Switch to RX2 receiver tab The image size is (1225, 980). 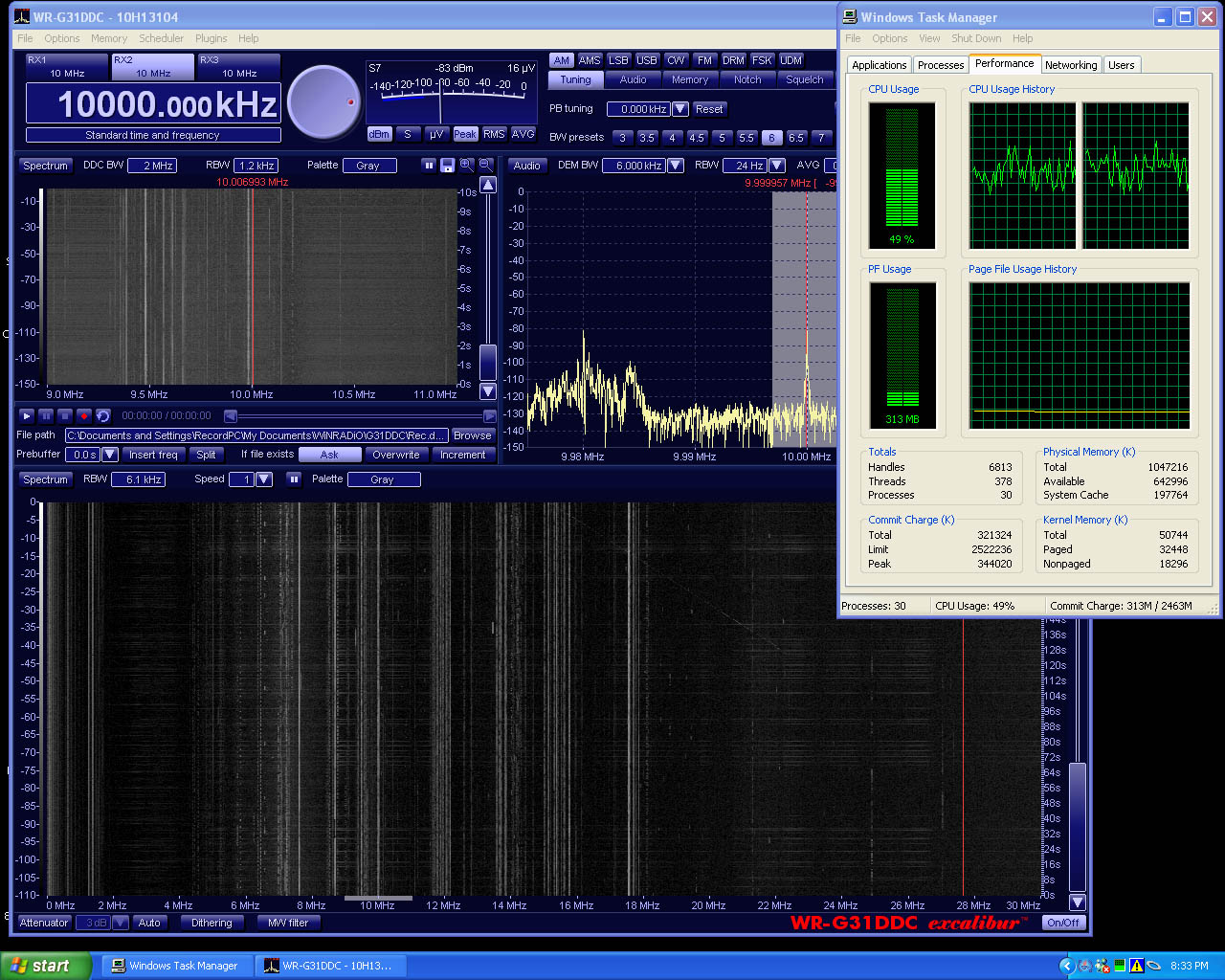(153, 66)
